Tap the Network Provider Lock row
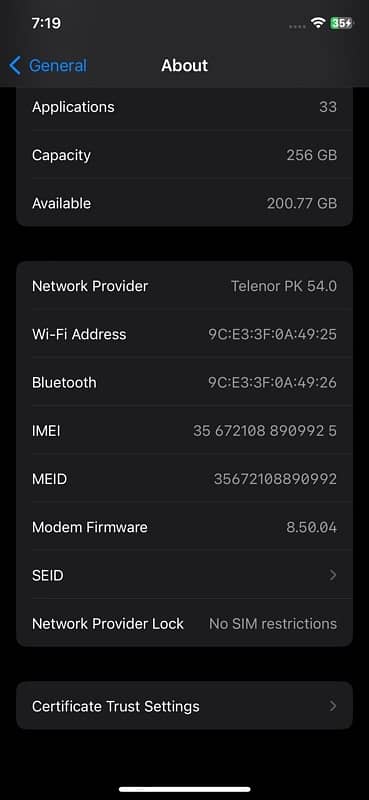Viewport: 369px width, 800px height. click(x=184, y=623)
